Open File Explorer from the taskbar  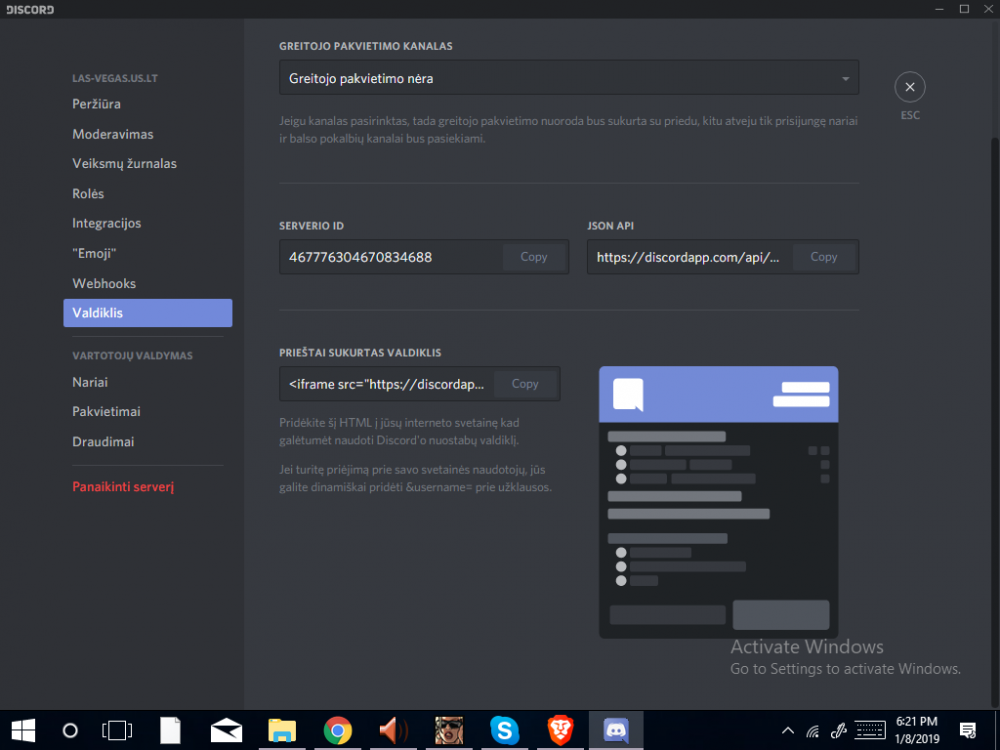[x=283, y=730]
